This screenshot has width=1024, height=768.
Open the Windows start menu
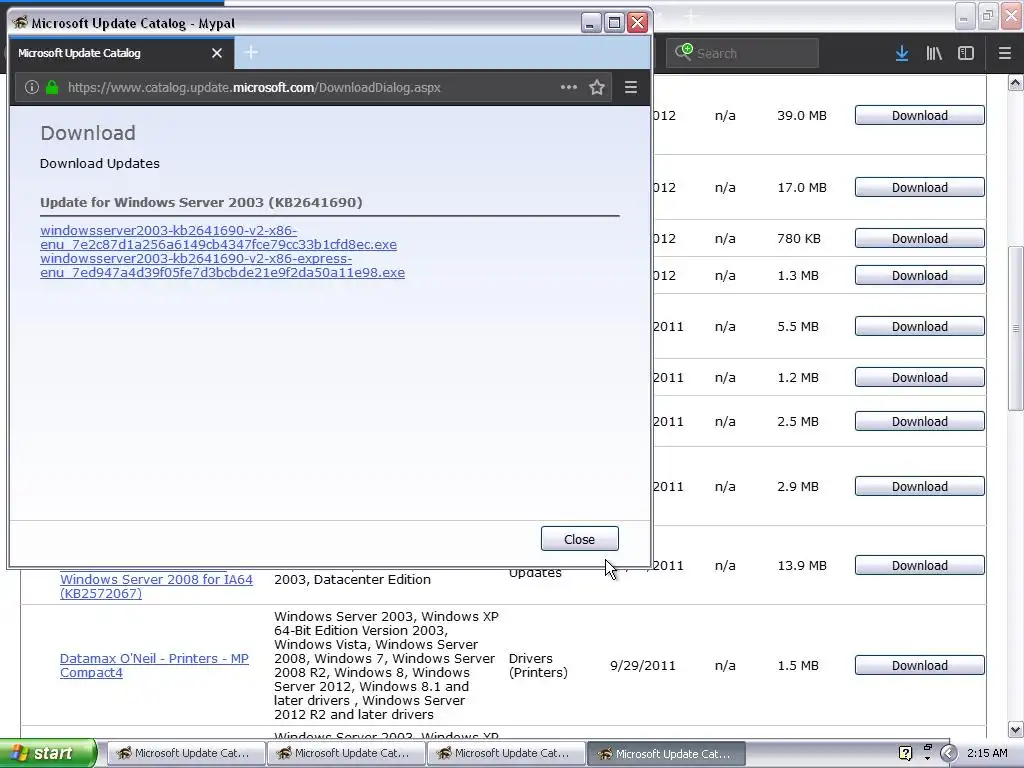[48, 753]
